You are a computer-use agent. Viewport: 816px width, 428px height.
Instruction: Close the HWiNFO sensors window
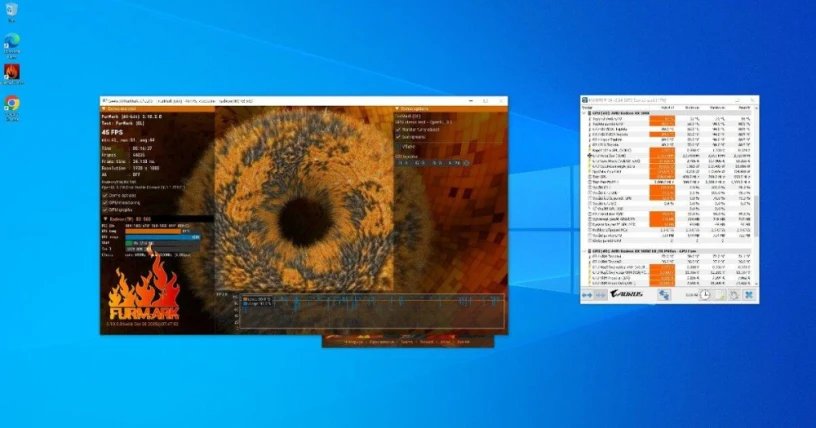[x=751, y=100]
